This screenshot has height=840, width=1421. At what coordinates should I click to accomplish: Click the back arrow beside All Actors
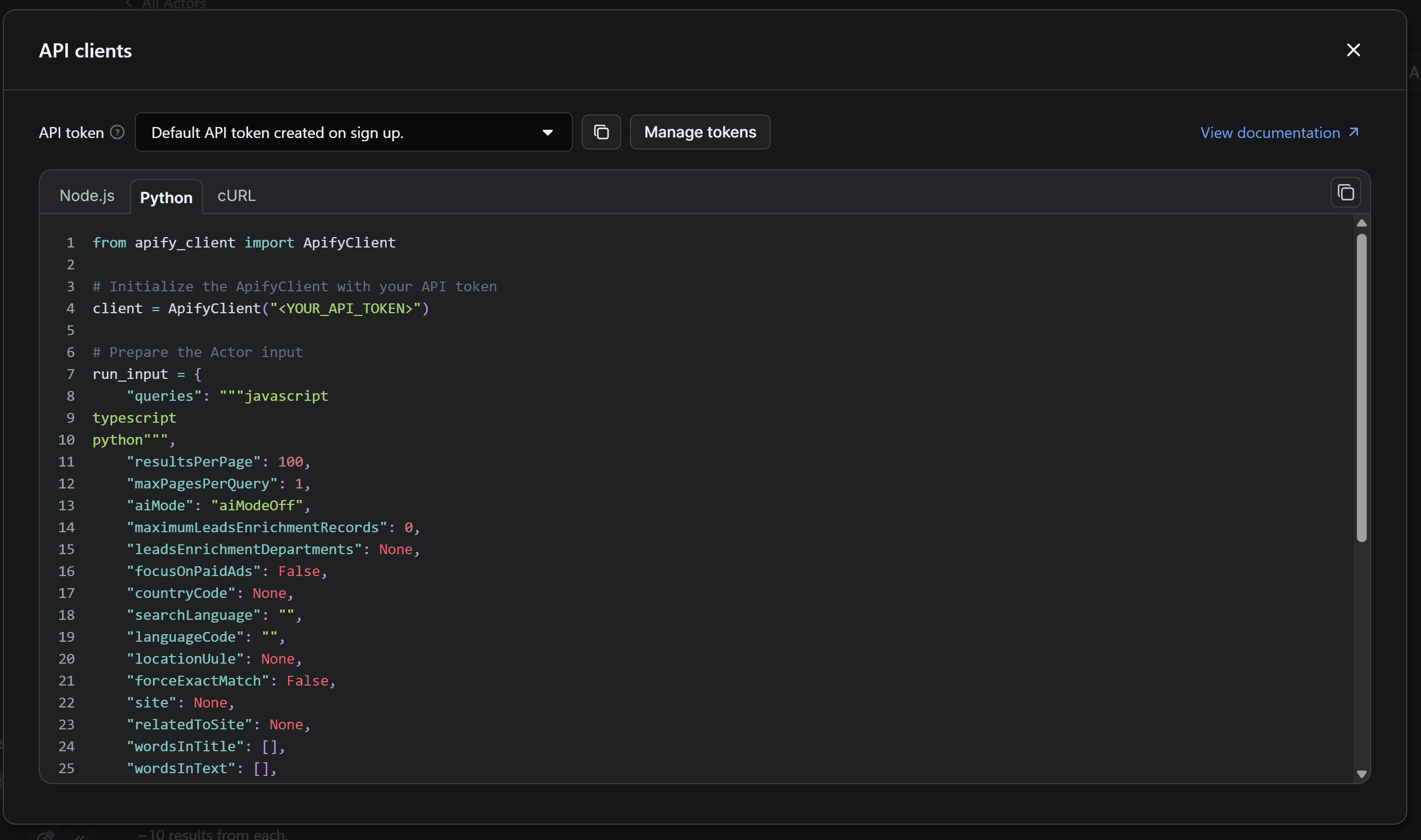[128, 4]
